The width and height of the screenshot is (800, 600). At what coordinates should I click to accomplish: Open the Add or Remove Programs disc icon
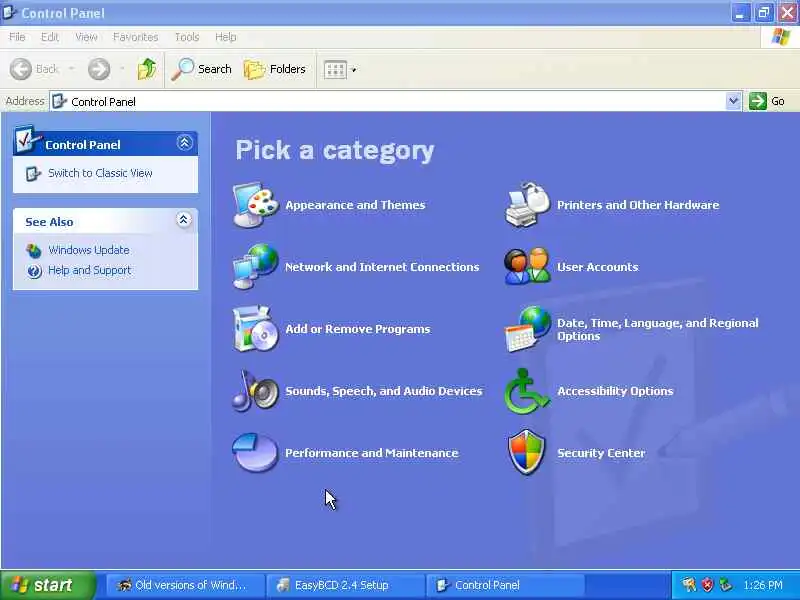pos(256,329)
